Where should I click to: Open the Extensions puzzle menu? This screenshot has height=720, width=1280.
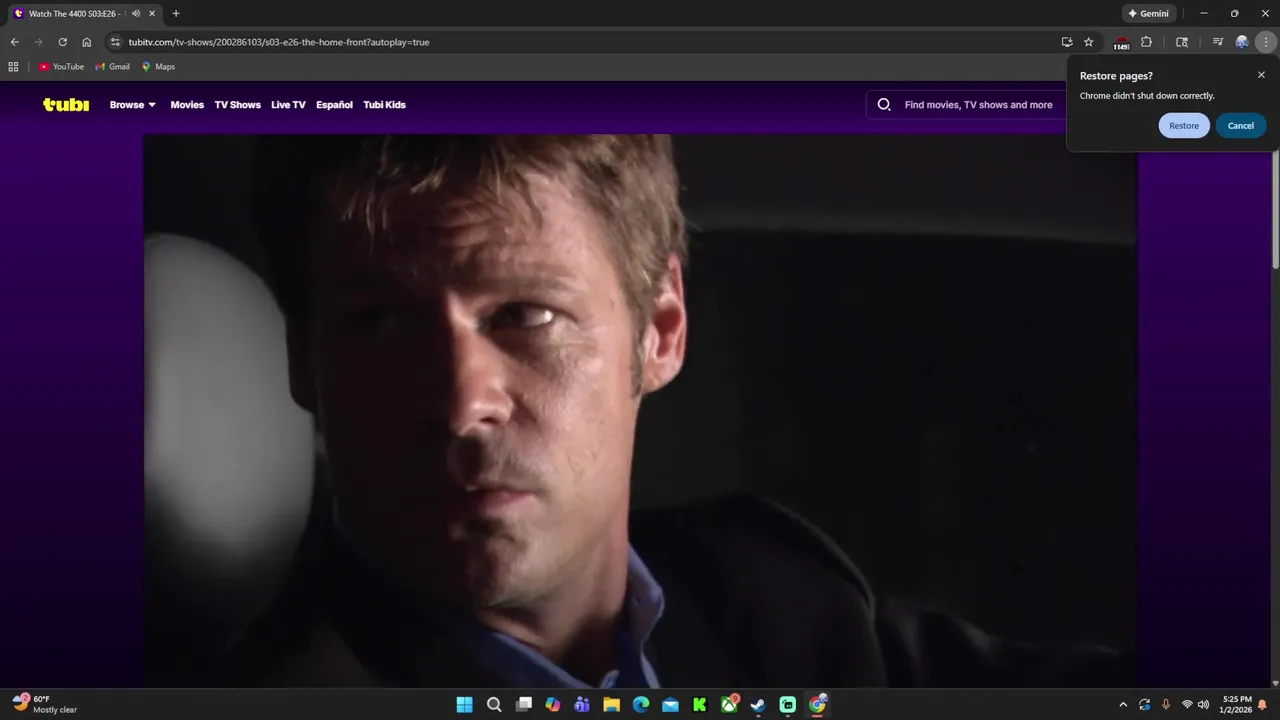[x=1146, y=42]
